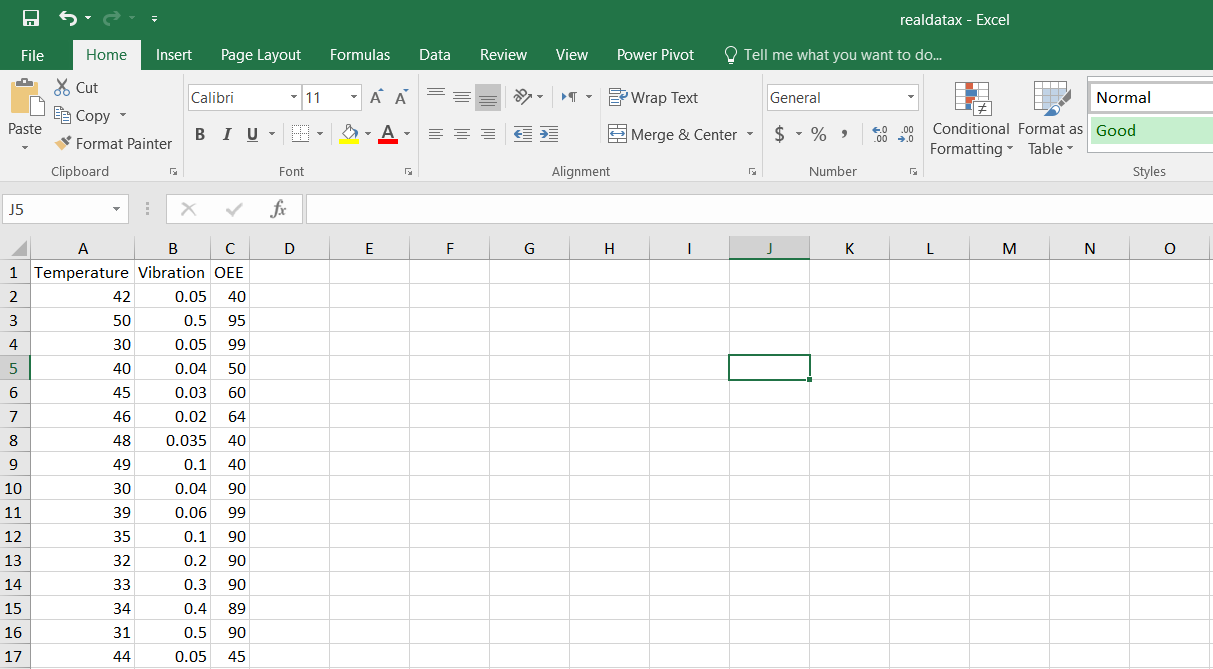Expand the General number format dropdown
This screenshot has height=669, width=1213.
click(x=910, y=98)
